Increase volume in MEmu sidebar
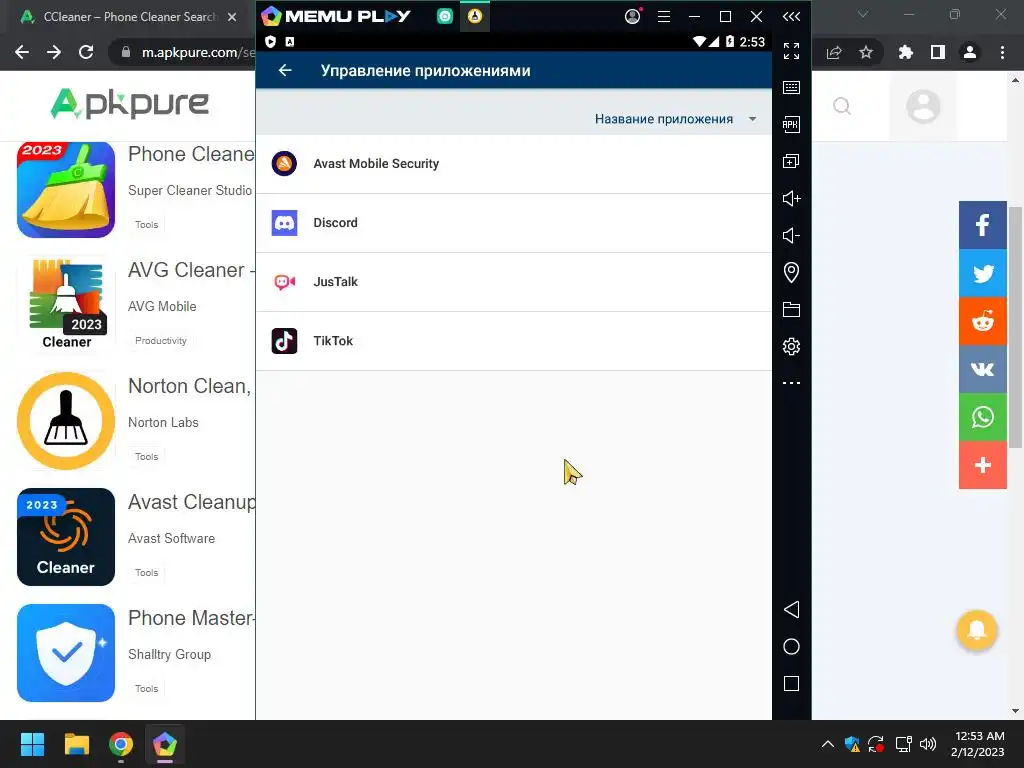 pyautogui.click(x=792, y=199)
